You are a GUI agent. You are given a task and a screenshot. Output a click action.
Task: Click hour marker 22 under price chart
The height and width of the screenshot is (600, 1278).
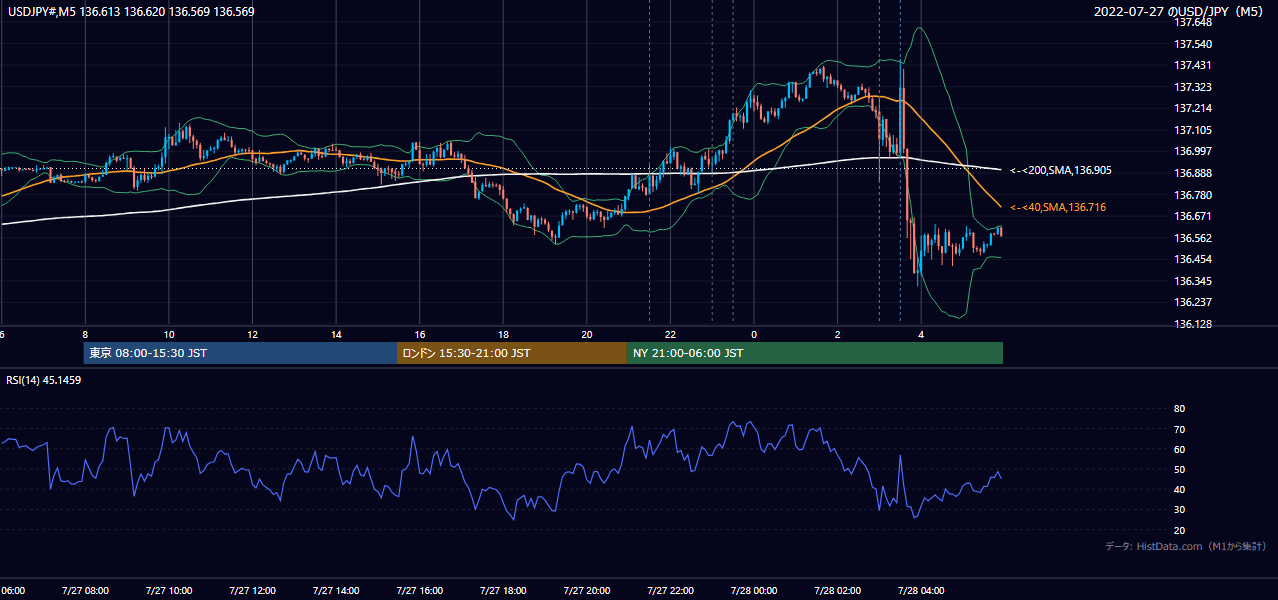pos(670,335)
